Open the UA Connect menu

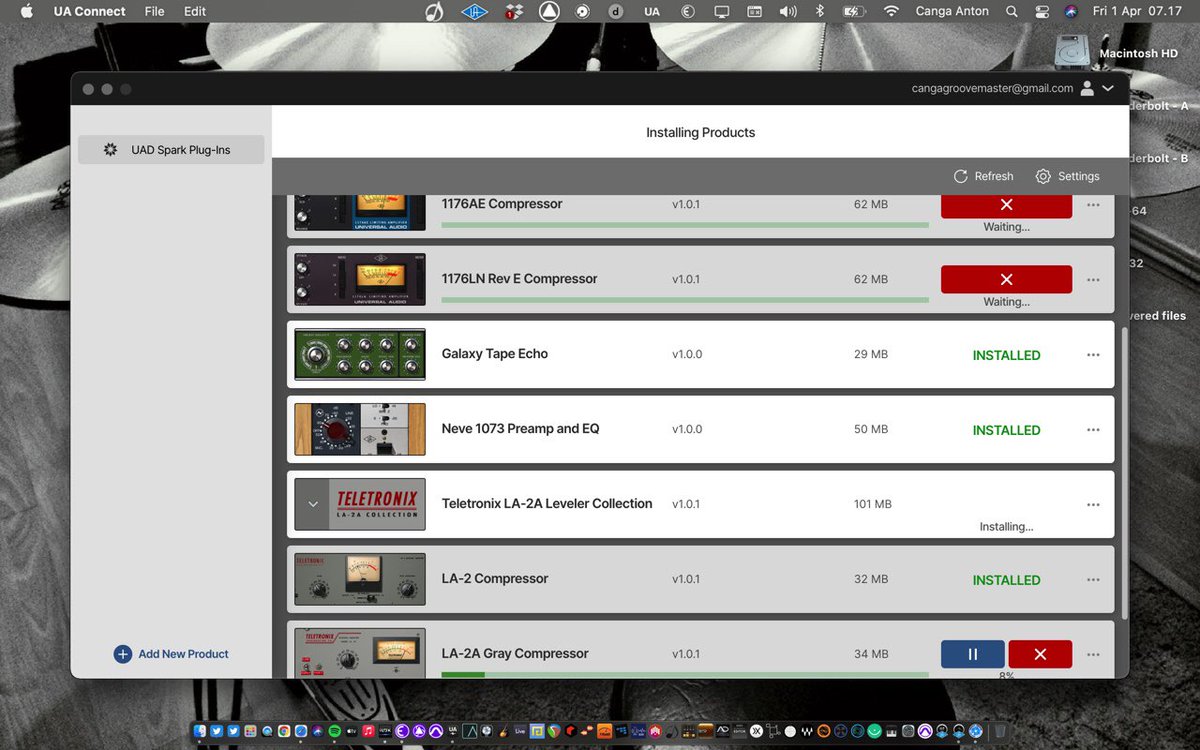click(90, 11)
